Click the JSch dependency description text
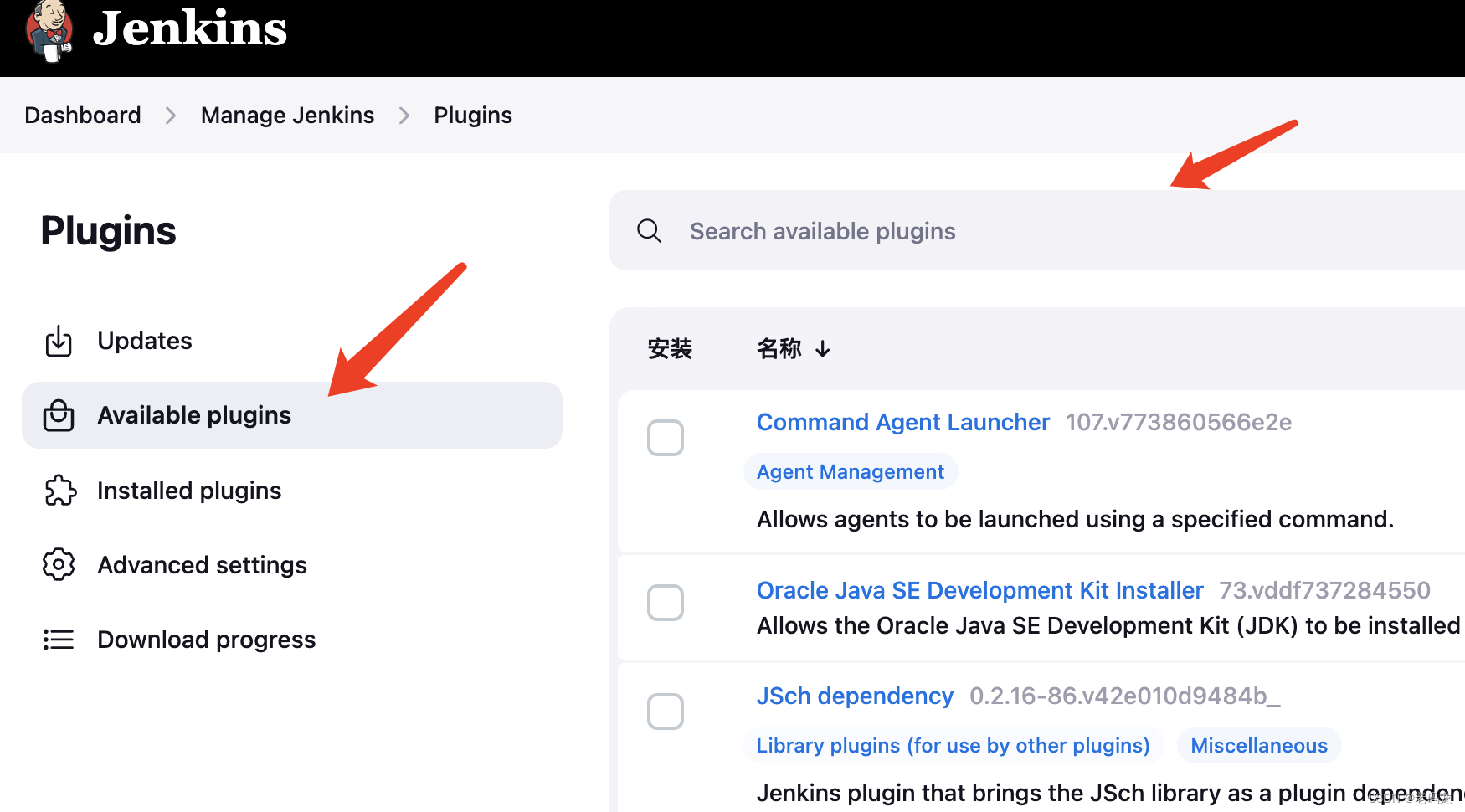 (x=1111, y=793)
